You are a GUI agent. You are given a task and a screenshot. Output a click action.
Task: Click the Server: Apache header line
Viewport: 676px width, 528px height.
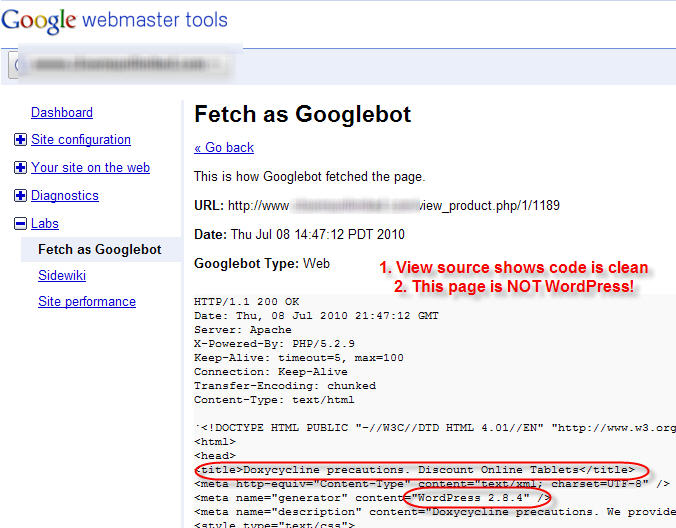(x=243, y=330)
